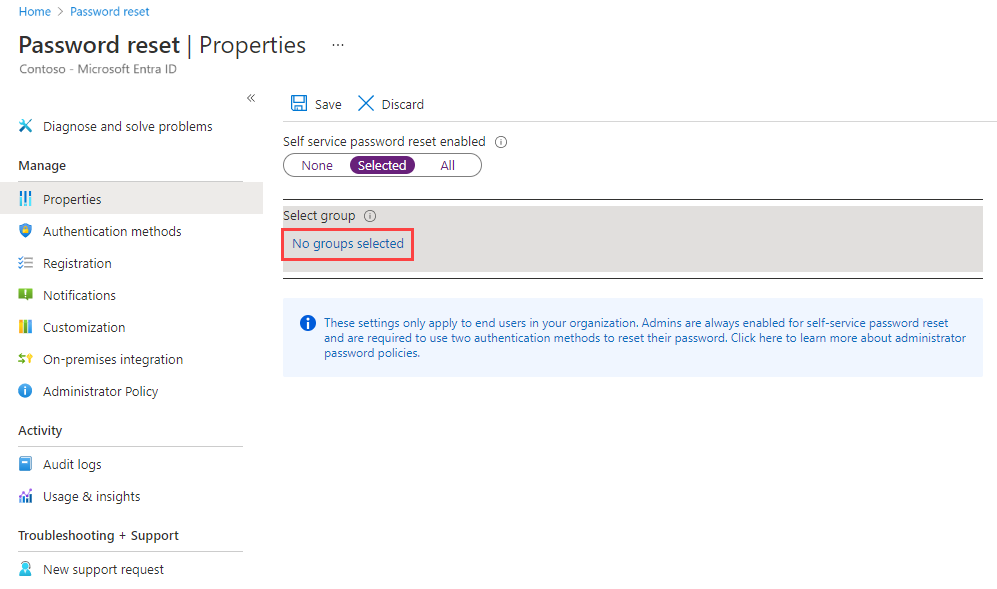The height and width of the screenshot is (589, 997).
Task: Click the Authentication methods shield icon
Action: coord(25,231)
